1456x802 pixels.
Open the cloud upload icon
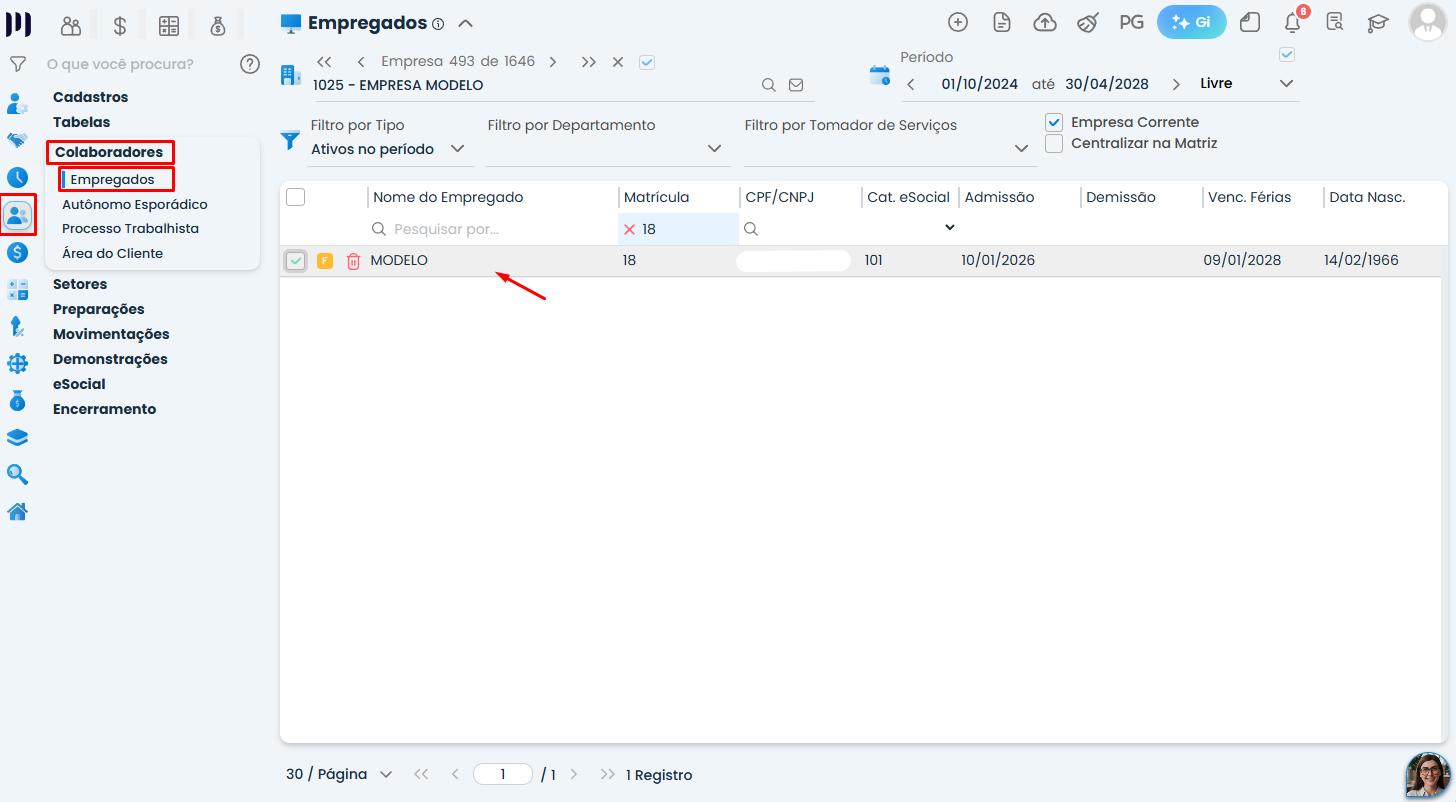coord(1045,22)
